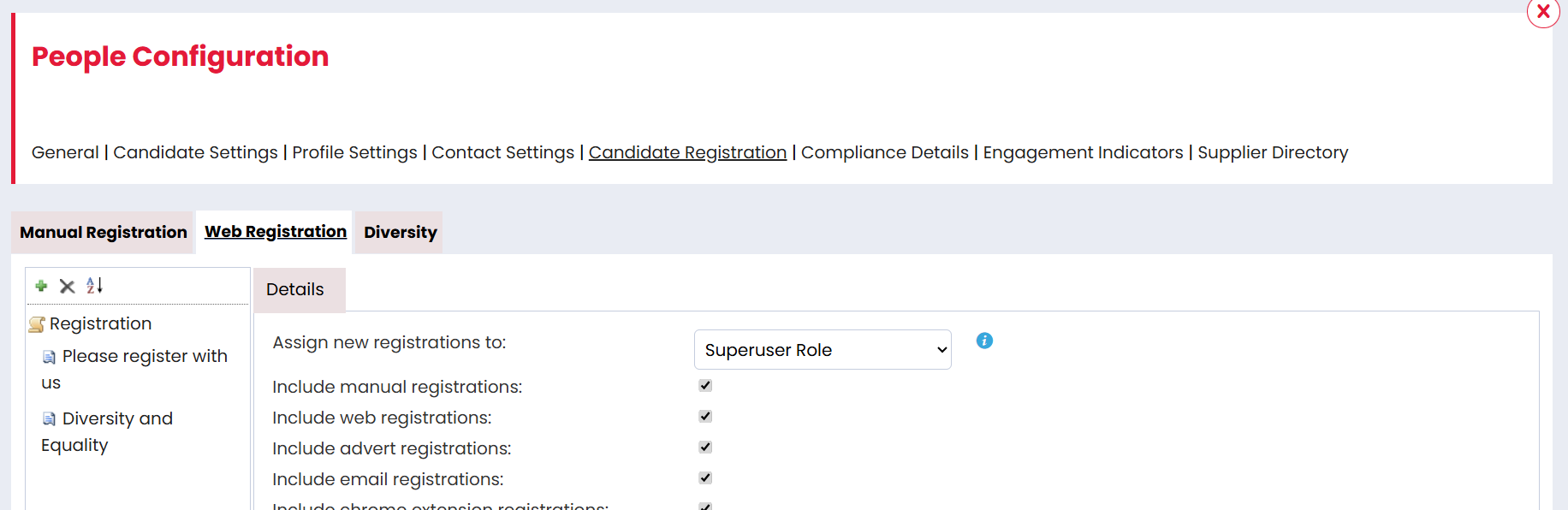Viewport: 1568px width, 510px height.
Task: Click the green add item icon
Action: 41,286
